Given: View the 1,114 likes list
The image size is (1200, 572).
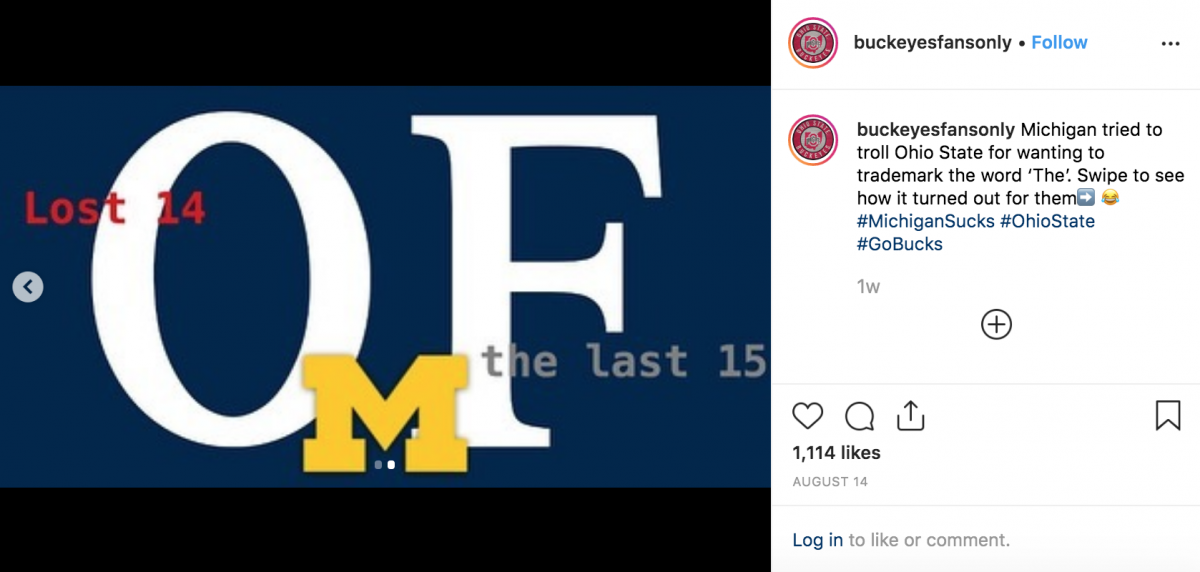Looking at the screenshot, I should point(836,453).
